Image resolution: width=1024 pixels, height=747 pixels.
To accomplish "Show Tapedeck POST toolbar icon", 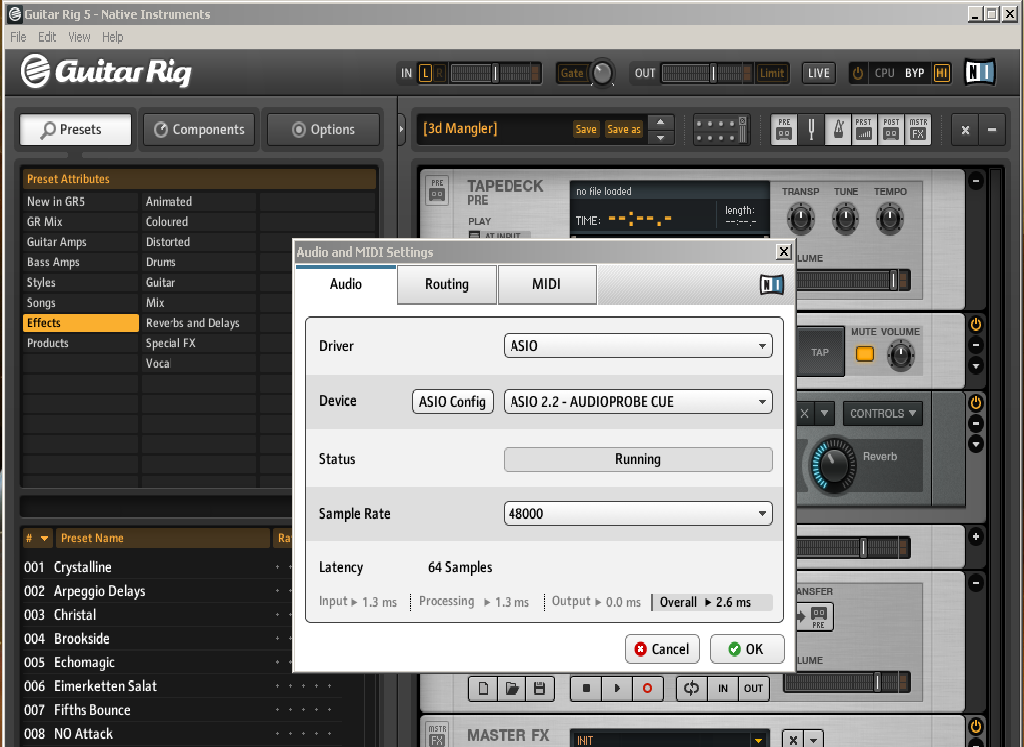I will [x=891, y=129].
